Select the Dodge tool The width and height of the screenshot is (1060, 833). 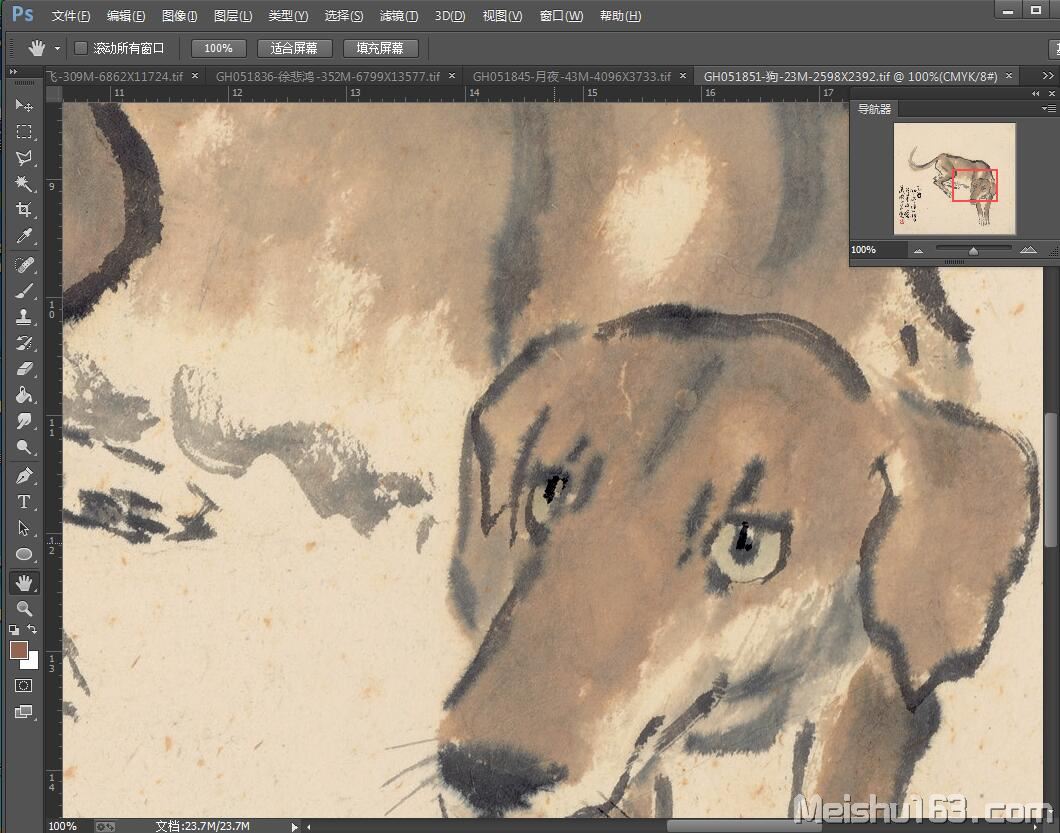coord(24,447)
